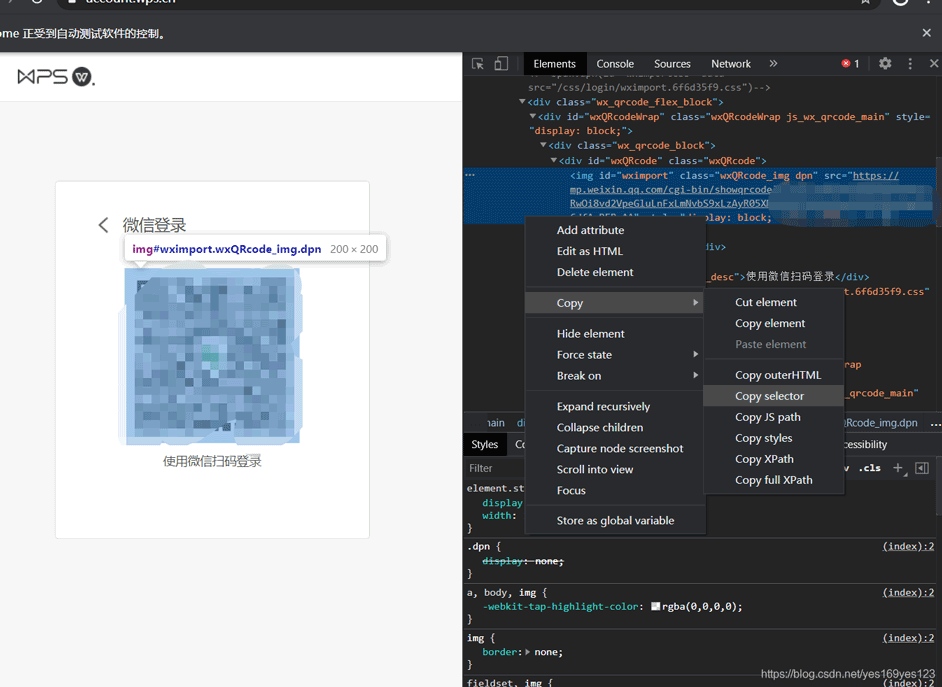This screenshot has width=942, height=687.
Task: Show the computed styles sidebar pane icon
Action: click(x=922, y=468)
